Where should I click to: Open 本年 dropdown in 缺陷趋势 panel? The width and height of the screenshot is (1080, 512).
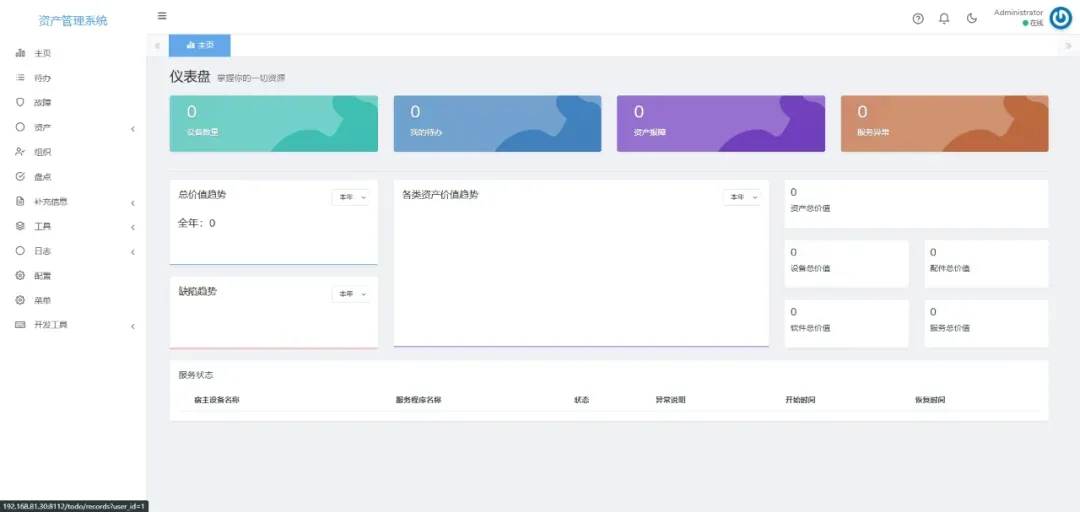click(351, 294)
